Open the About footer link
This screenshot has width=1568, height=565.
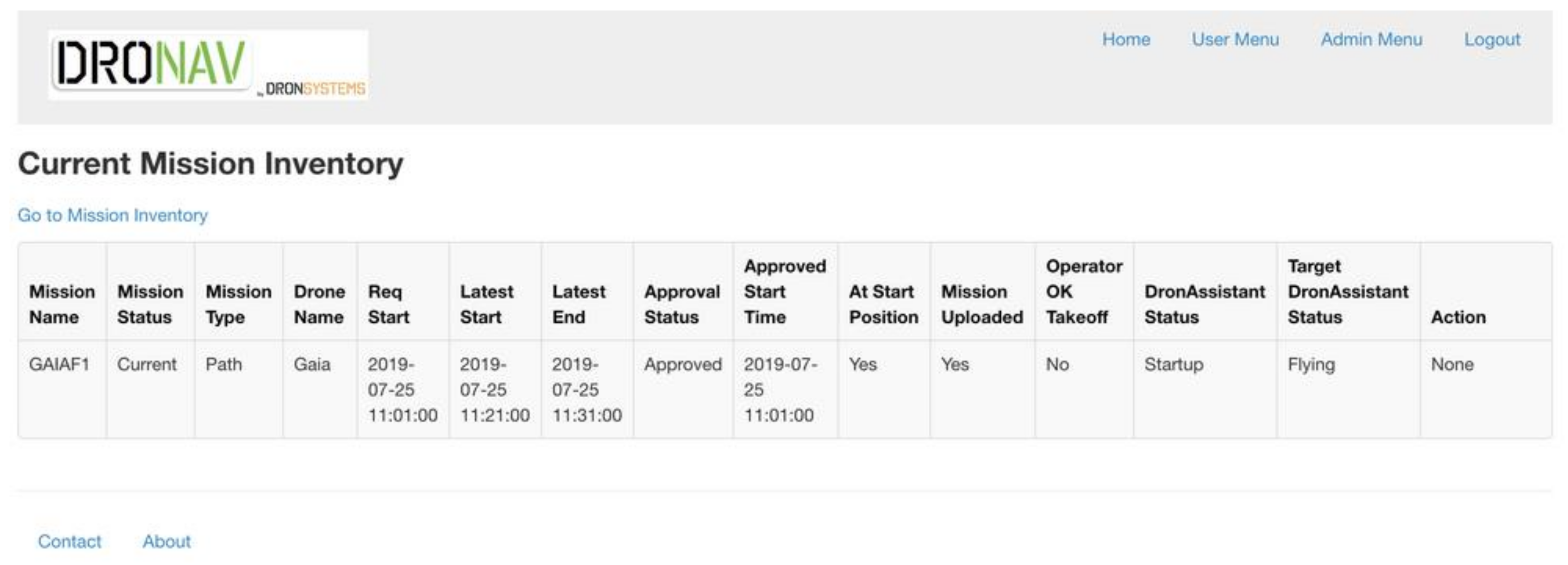[x=166, y=541]
